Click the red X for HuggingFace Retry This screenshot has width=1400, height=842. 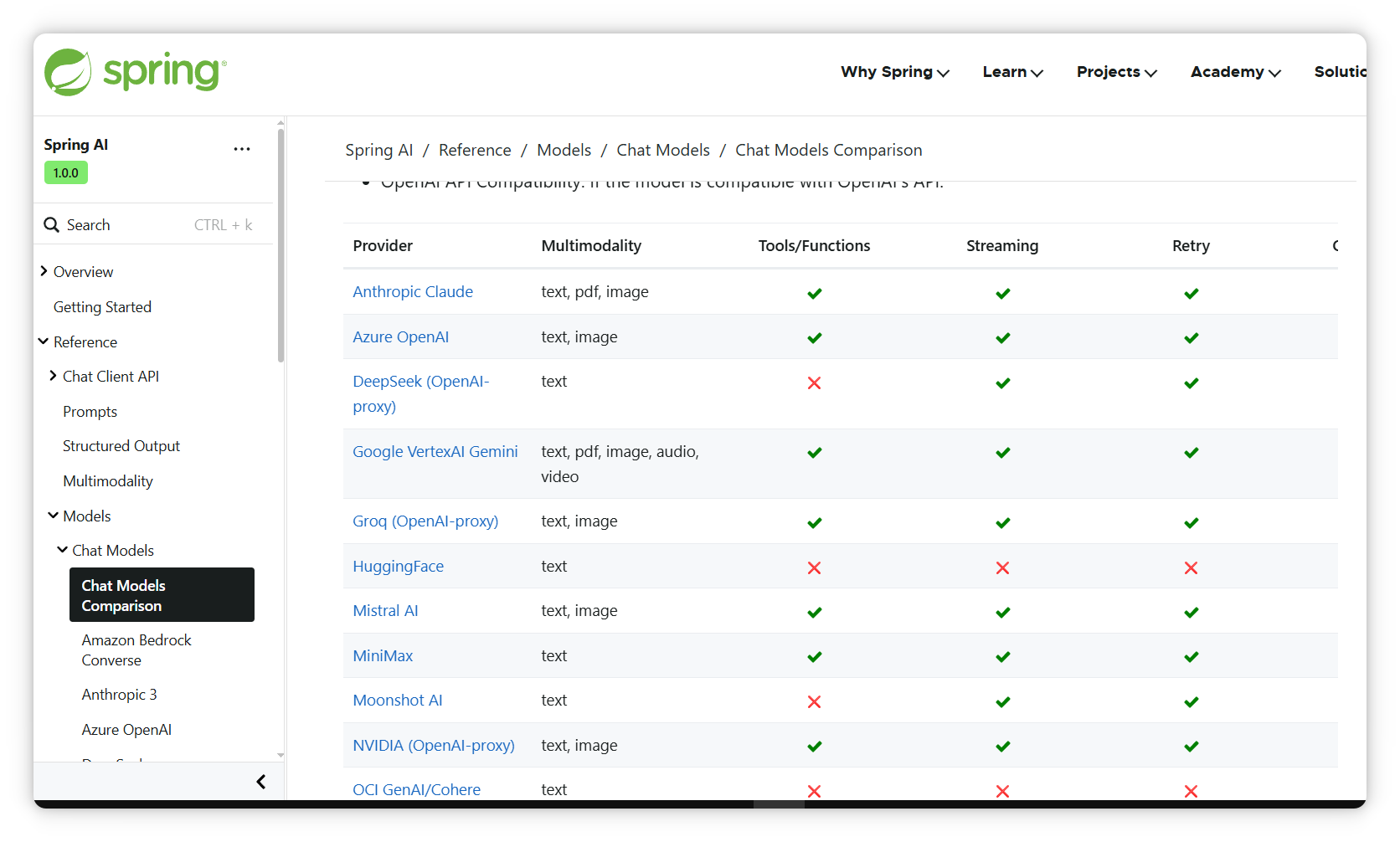pos(1191,567)
